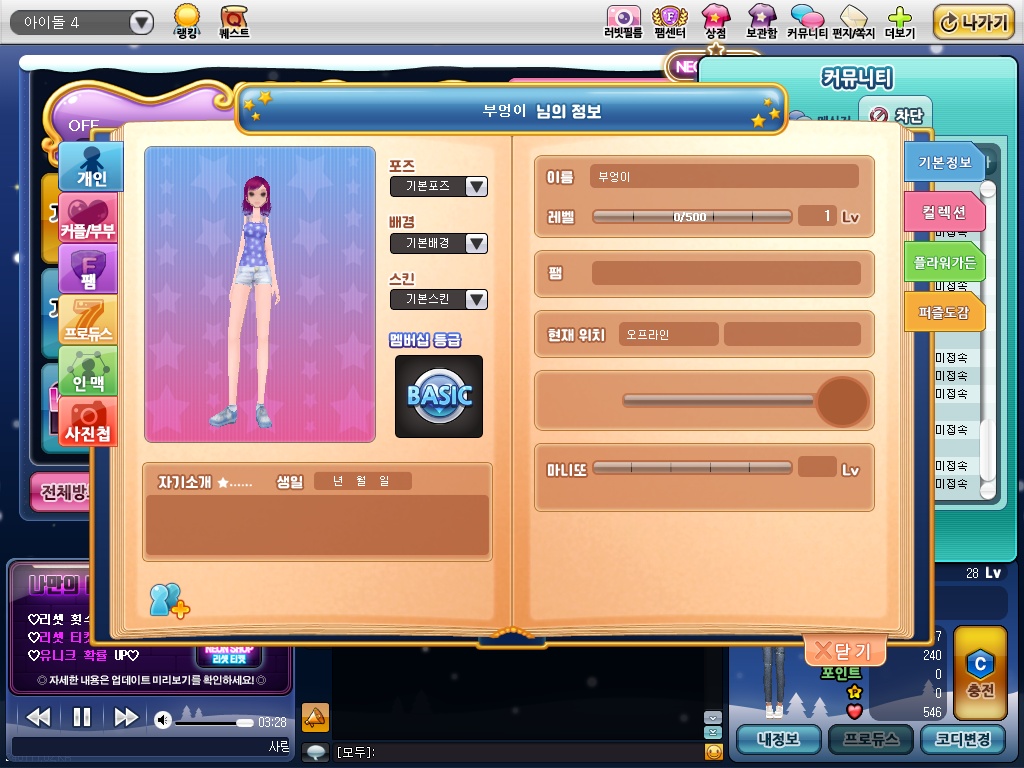Select the 사진첩 side tab
The width and height of the screenshot is (1024, 768).
pyautogui.click(x=88, y=421)
